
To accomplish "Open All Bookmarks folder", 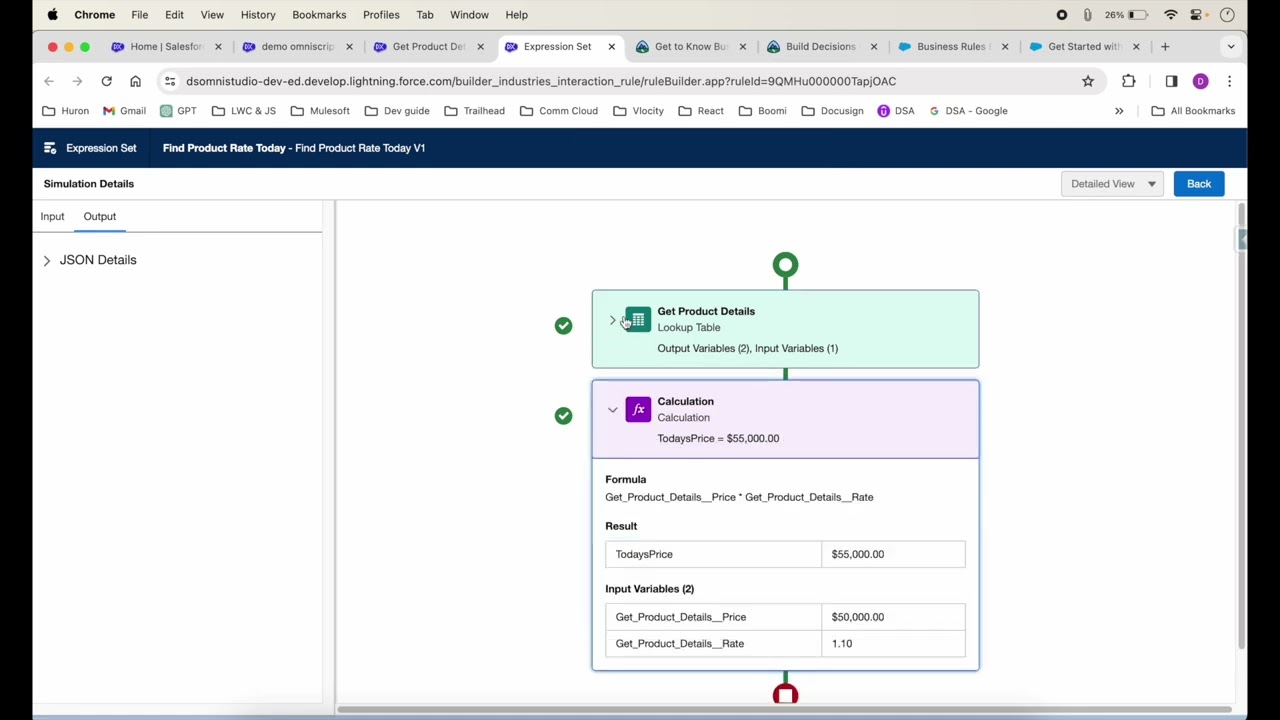I will (1193, 111).
